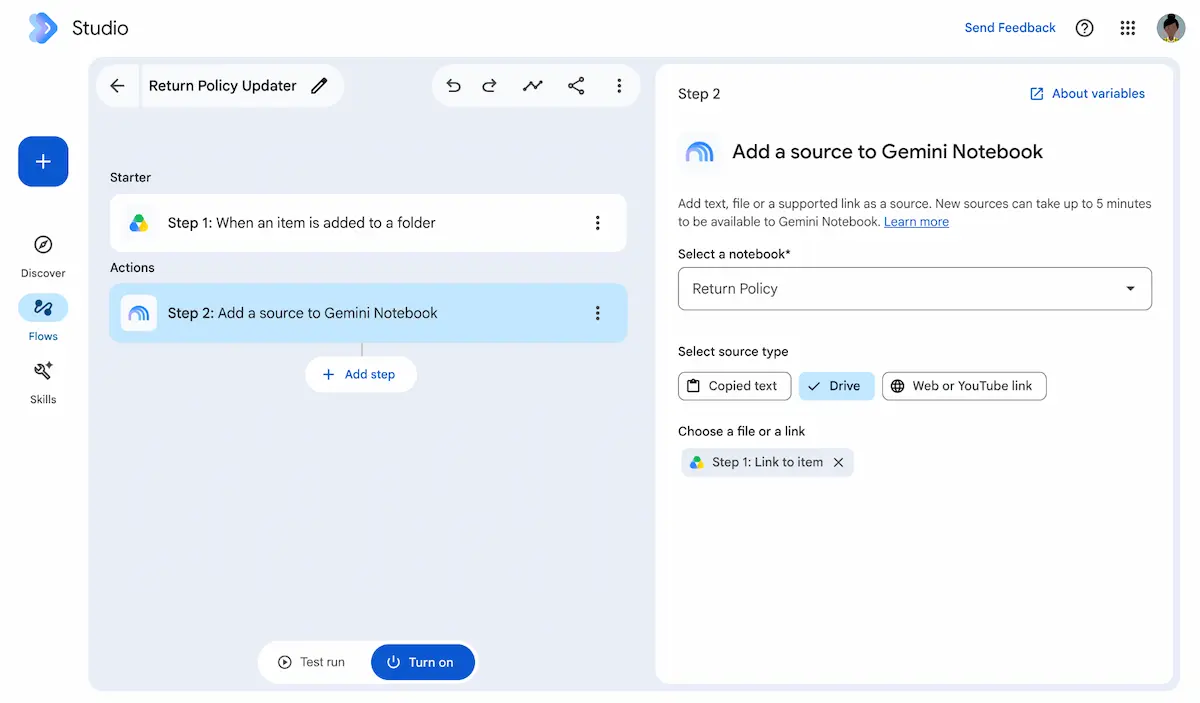The width and height of the screenshot is (1200, 703).
Task: Open the activity chart icon
Action: tap(533, 86)
